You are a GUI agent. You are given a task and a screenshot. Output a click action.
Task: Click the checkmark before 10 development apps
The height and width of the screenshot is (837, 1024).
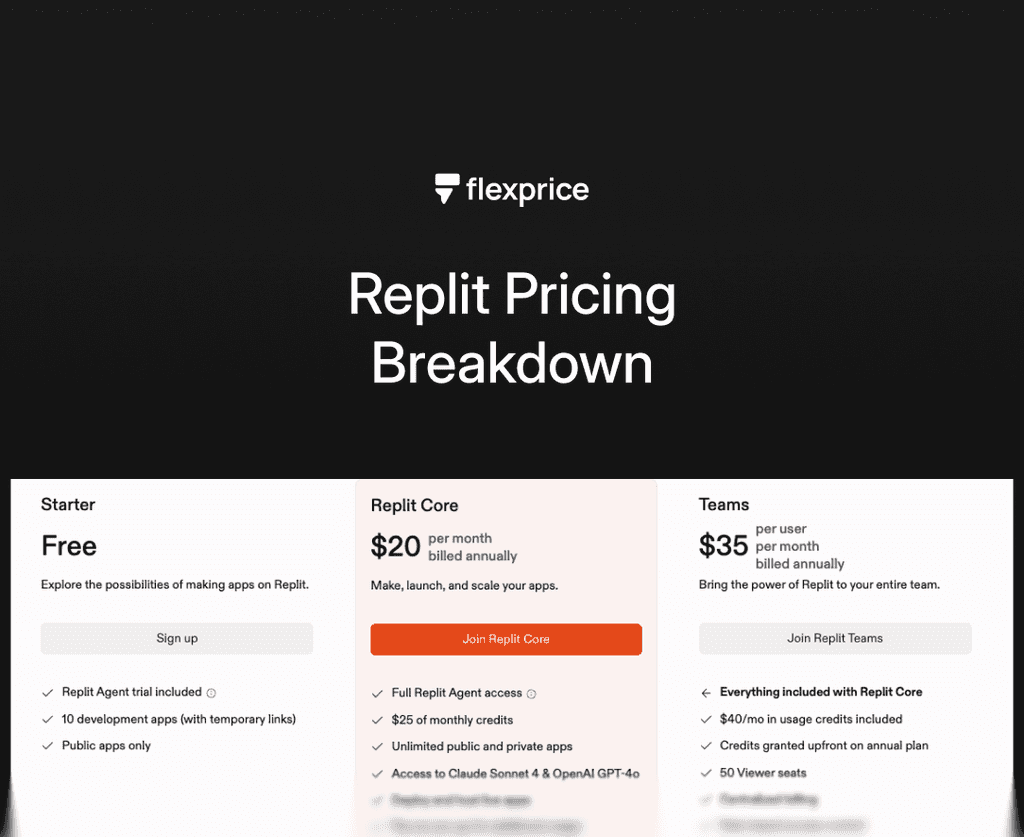click(x=47, y=719)
